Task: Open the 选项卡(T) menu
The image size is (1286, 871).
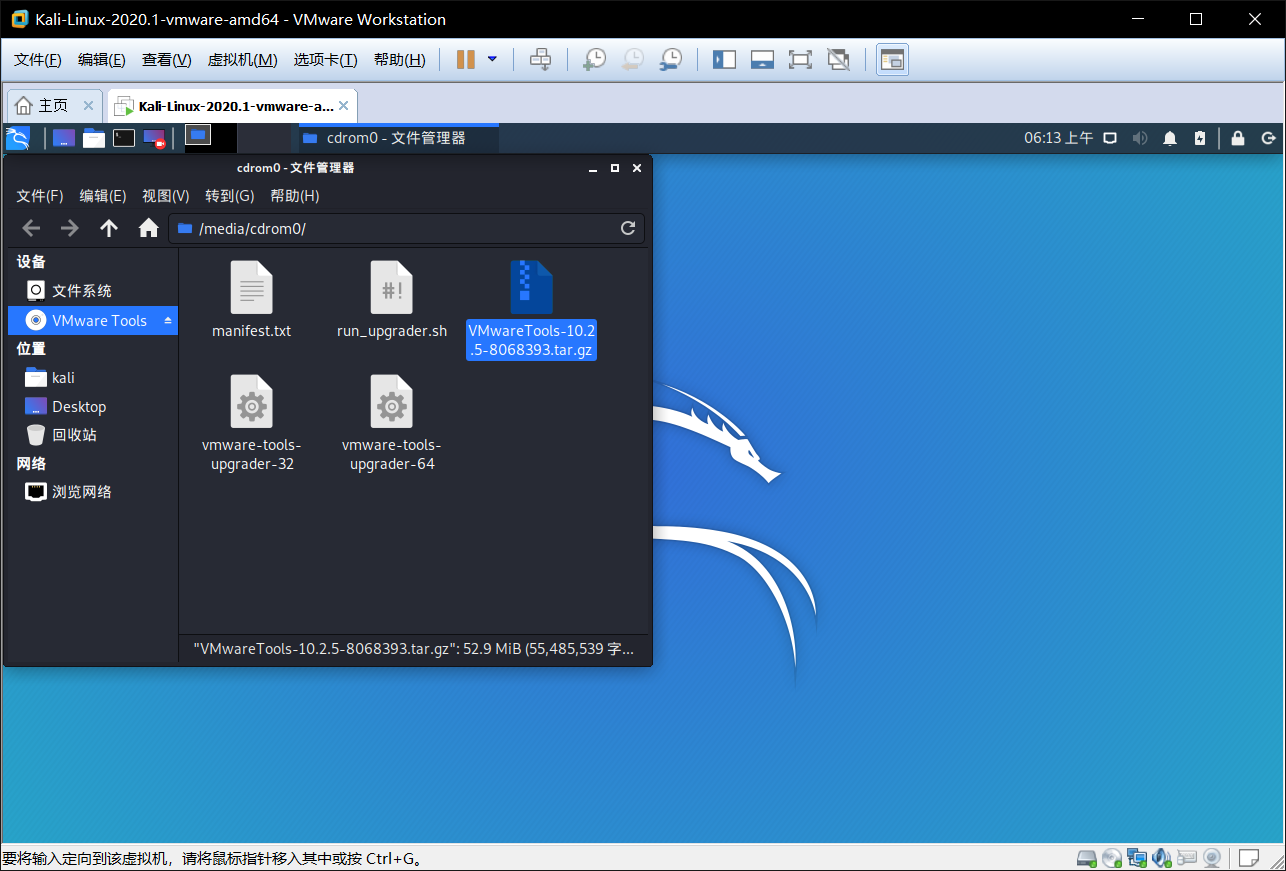Action: click(325, 60)
